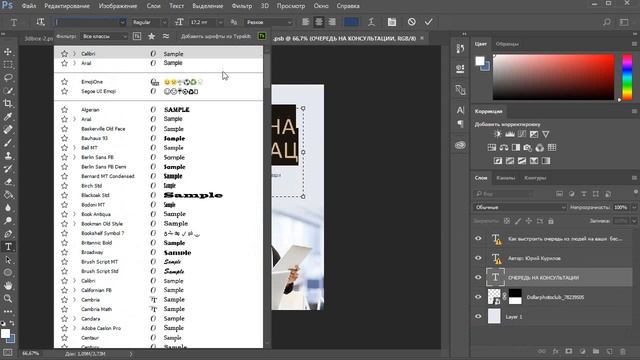Open the font family dropdown

point(122,22)
